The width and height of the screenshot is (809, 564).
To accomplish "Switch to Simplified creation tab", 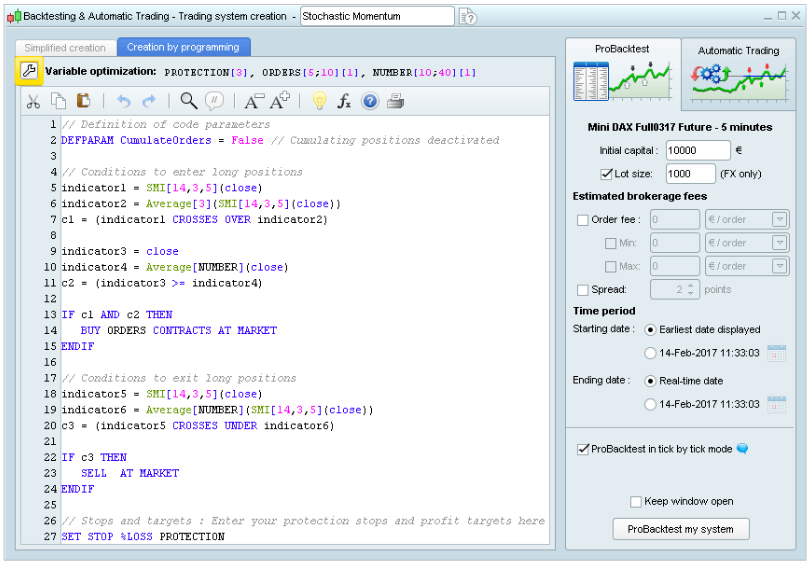I will click(65, 47).
